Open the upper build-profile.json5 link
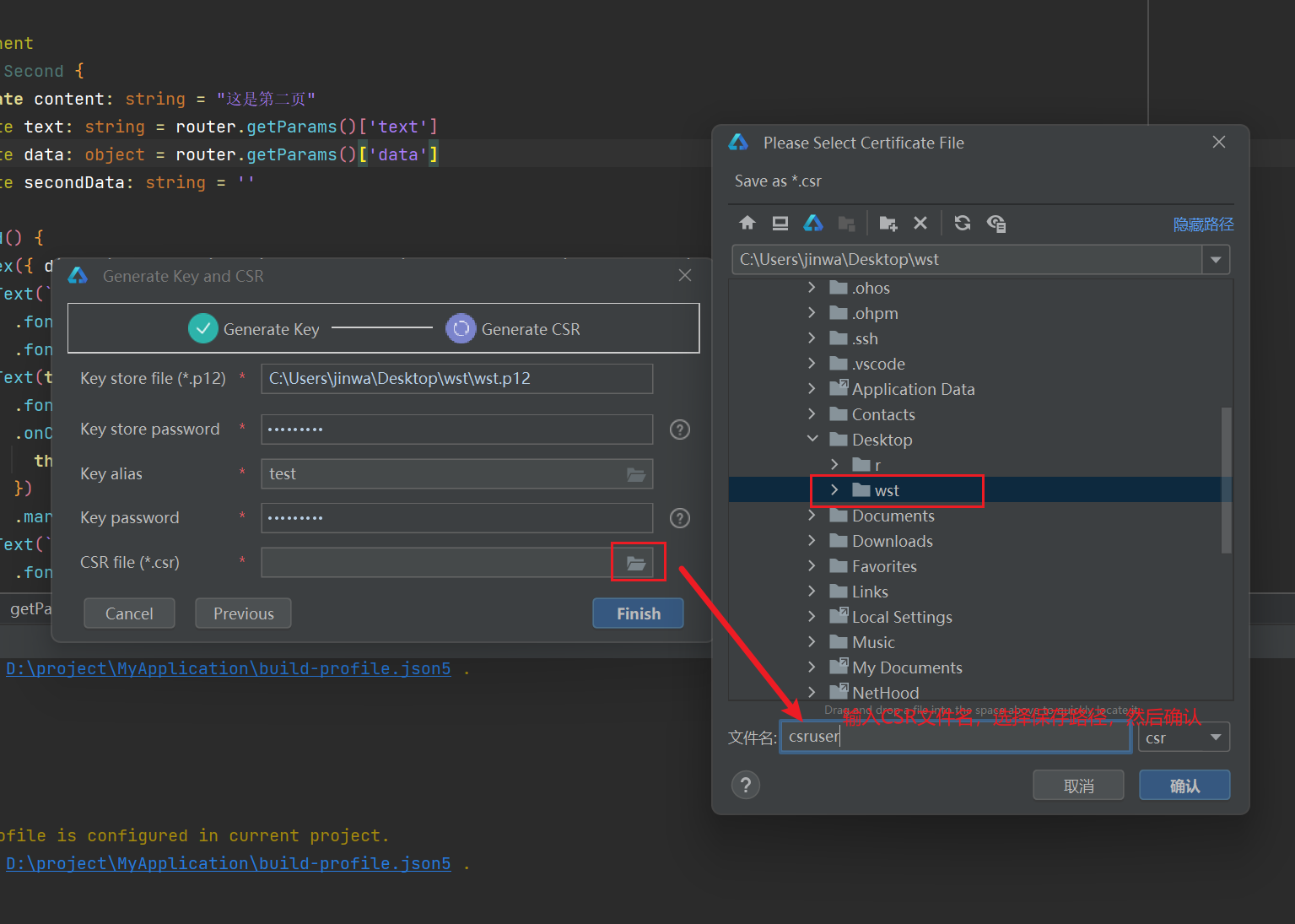The image size is (1295, 924). coord(229,668)
